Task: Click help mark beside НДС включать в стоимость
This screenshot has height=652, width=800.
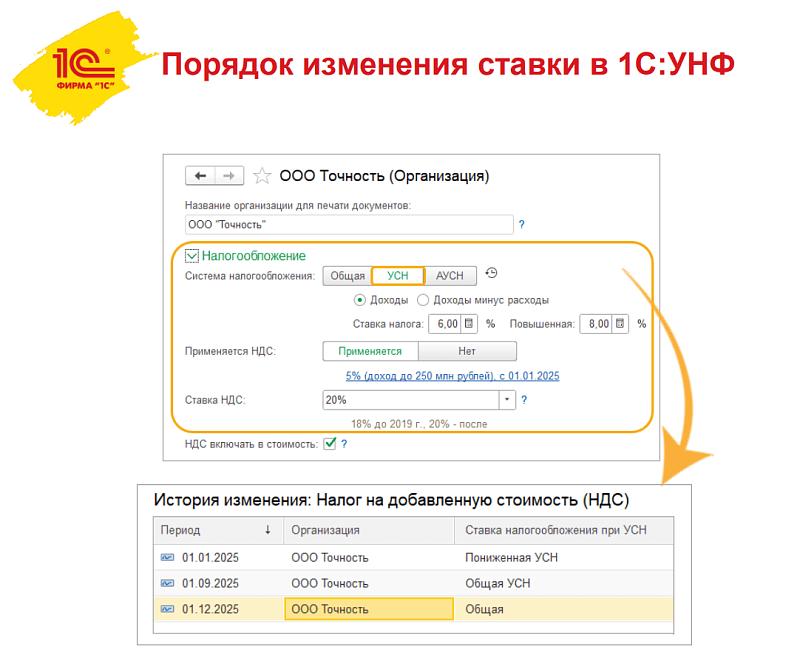Action: tap(344, 444)
